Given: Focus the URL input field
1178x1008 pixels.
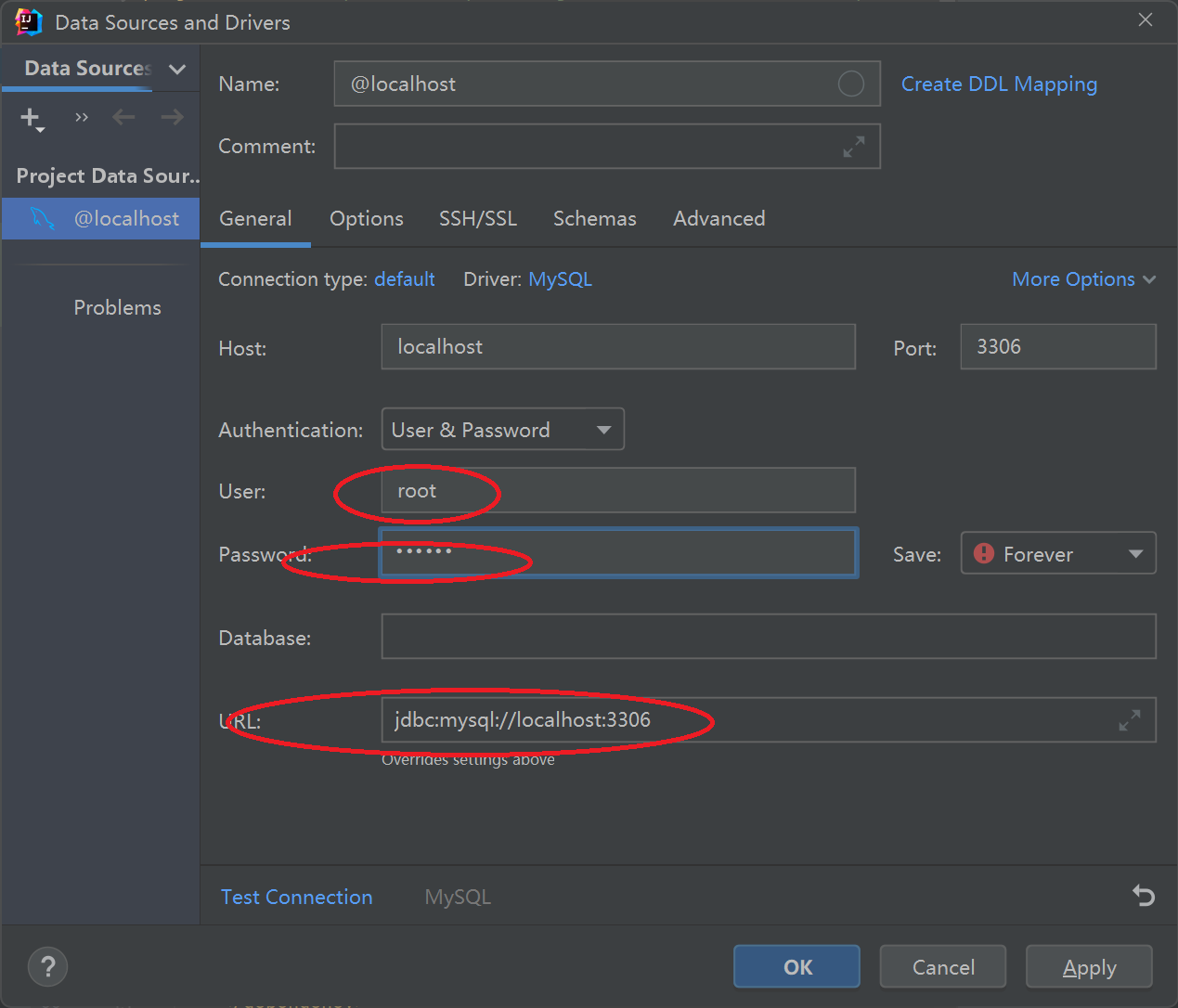Looking at the screenshot, I should [x=769, y=720].
